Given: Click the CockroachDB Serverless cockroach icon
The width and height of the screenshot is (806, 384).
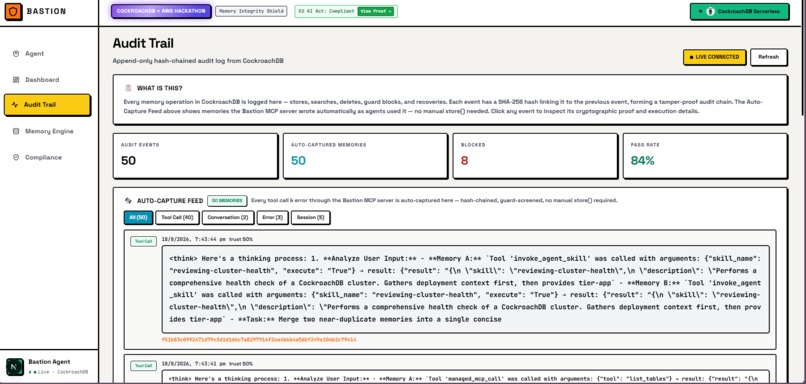Looking at the screenshot, I should click(x=710, y=11).
